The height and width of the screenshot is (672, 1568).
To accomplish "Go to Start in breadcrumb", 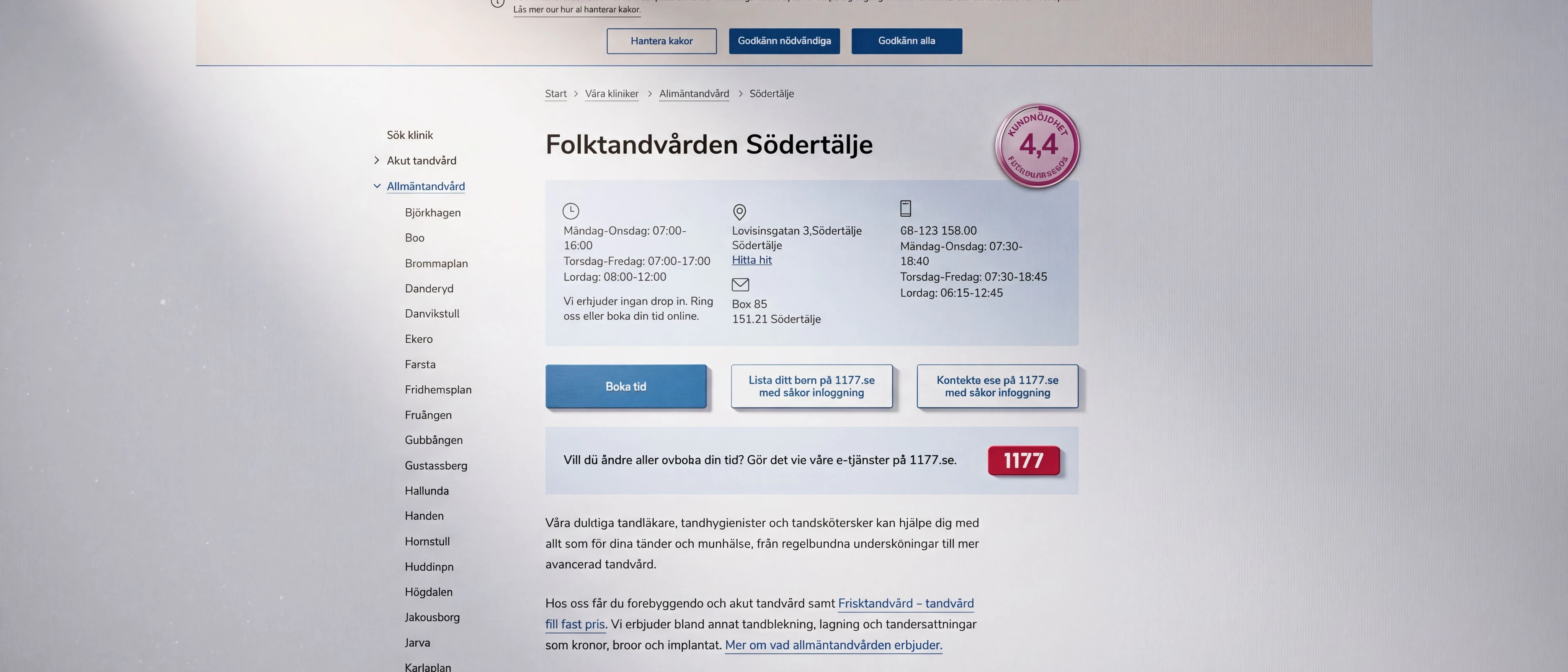I will tap(556, 94).
